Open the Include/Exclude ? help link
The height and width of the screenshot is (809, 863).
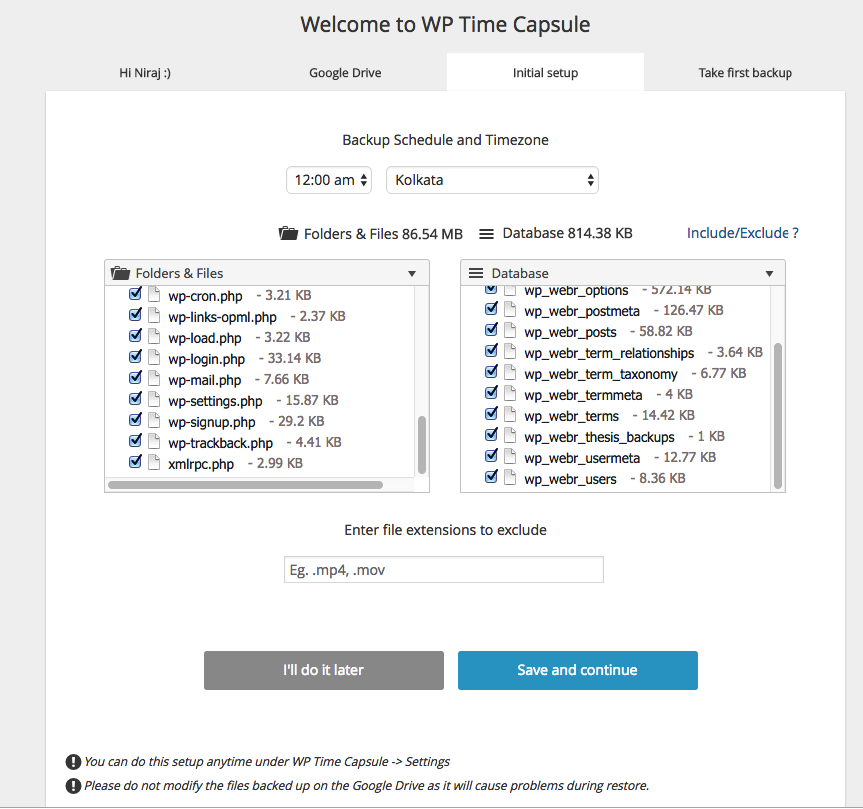tap(742, 233)
